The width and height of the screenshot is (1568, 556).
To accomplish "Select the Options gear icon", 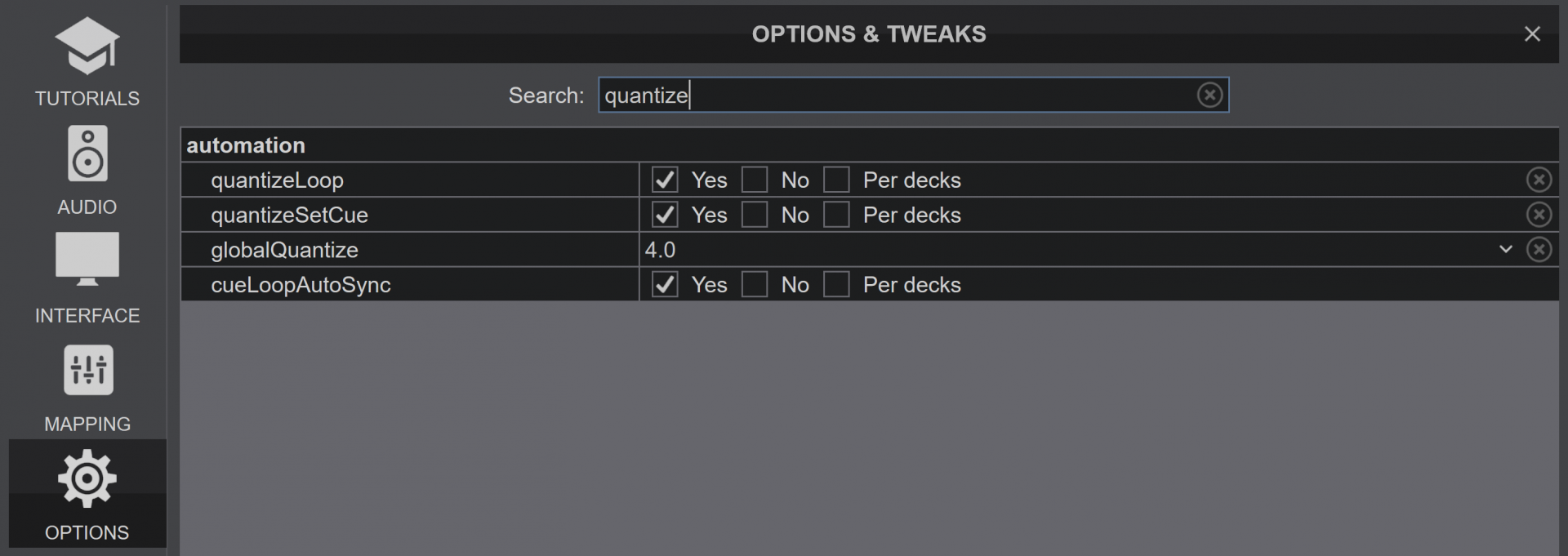I will [x=87, y=478].
